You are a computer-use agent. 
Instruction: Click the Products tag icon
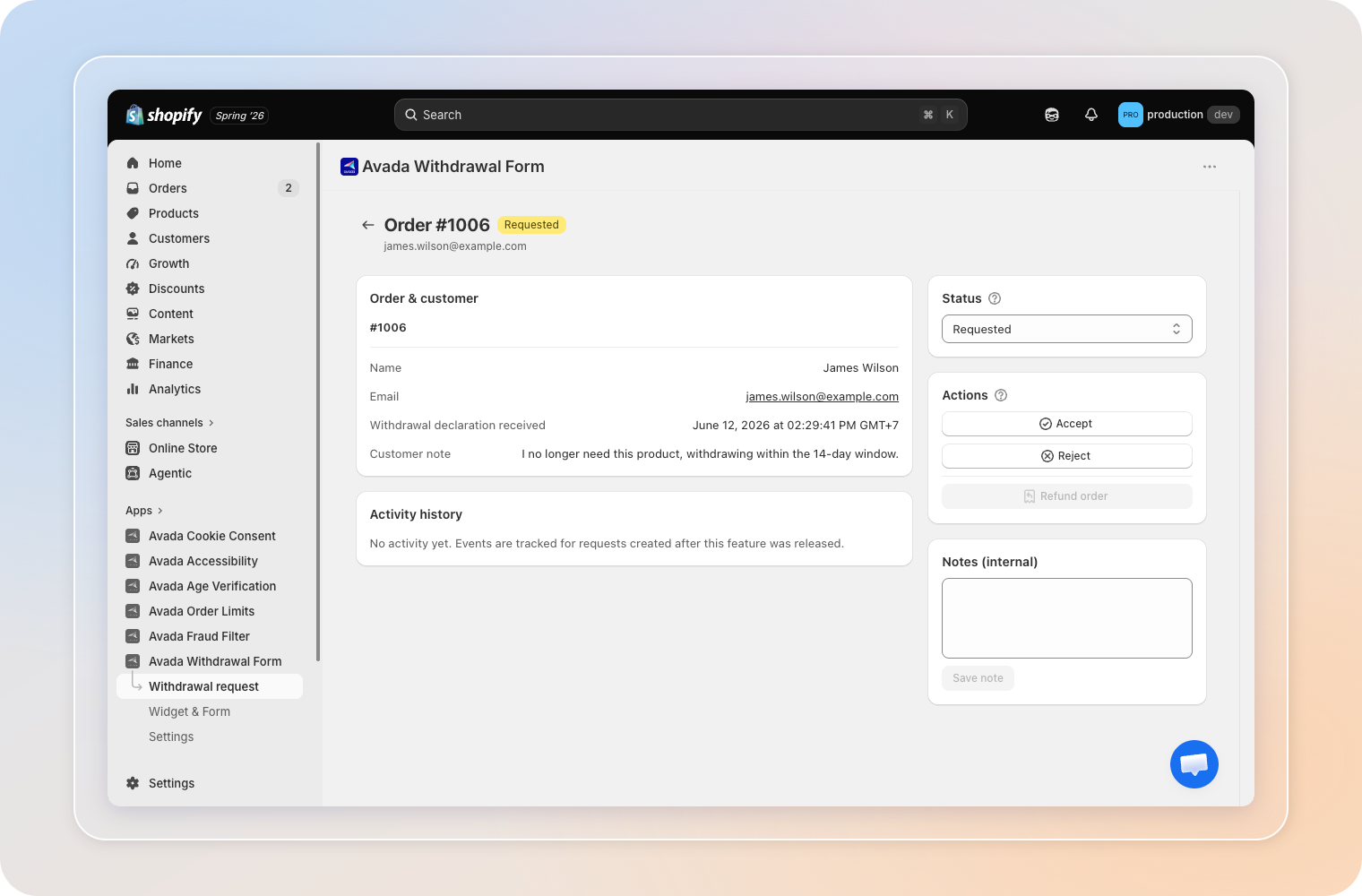pos(133,213)
